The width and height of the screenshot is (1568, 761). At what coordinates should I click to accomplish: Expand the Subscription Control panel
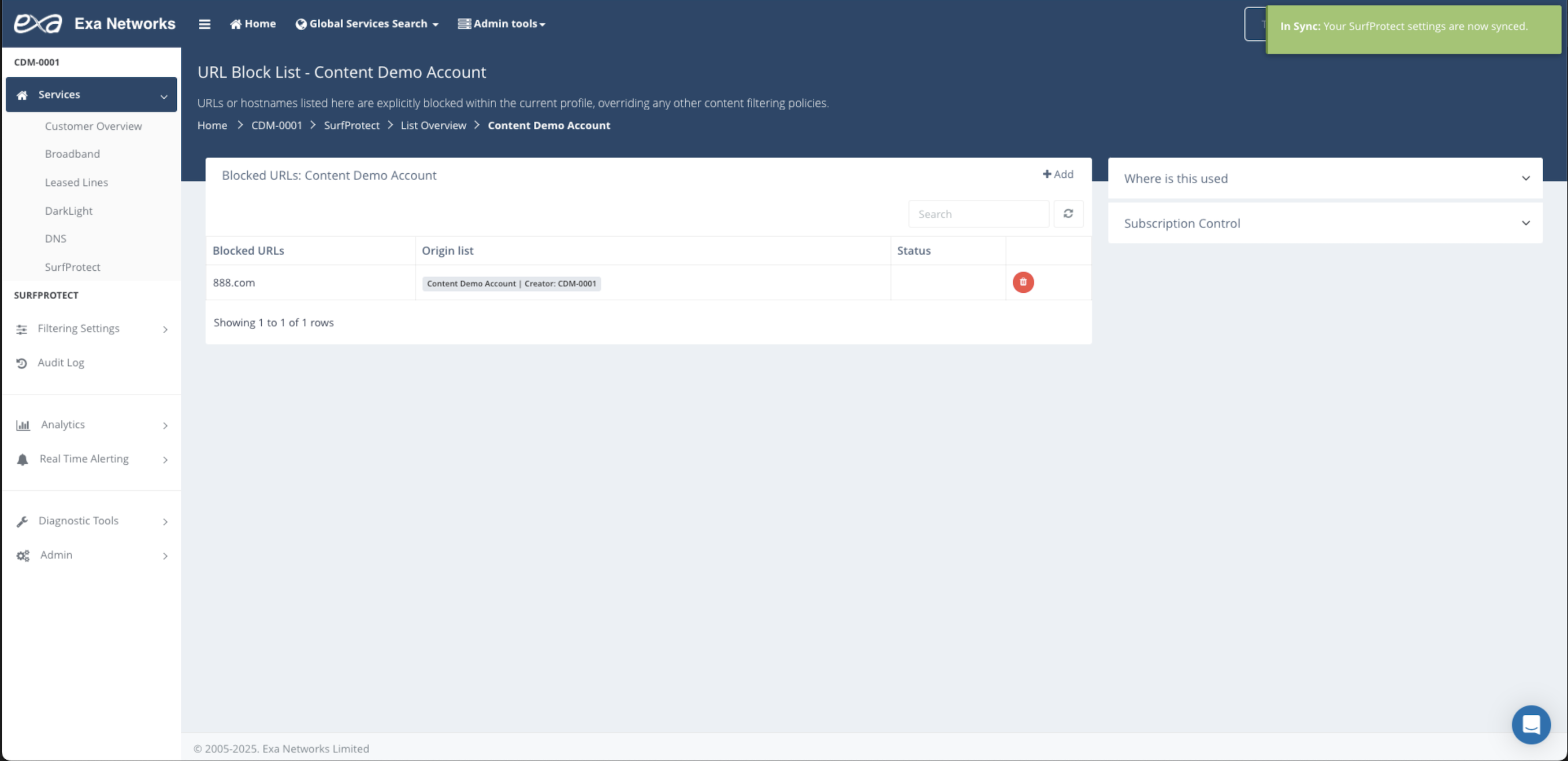(1325, 223)
